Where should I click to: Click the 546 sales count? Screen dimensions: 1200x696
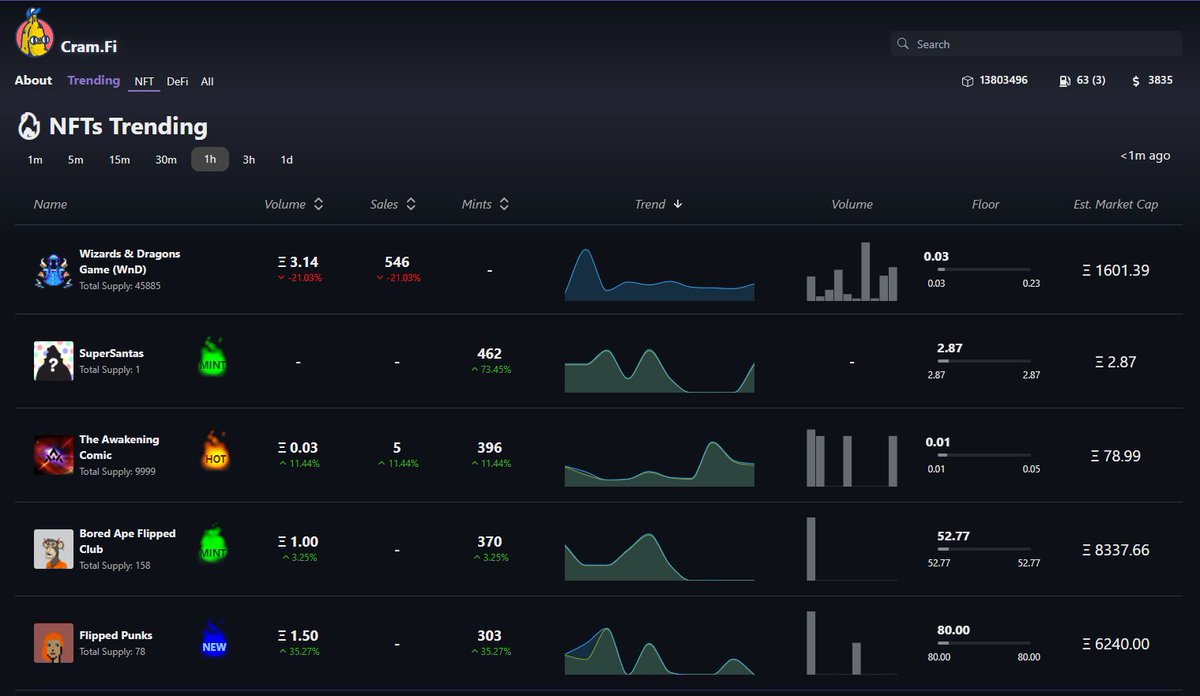click(x=397, y=262)
